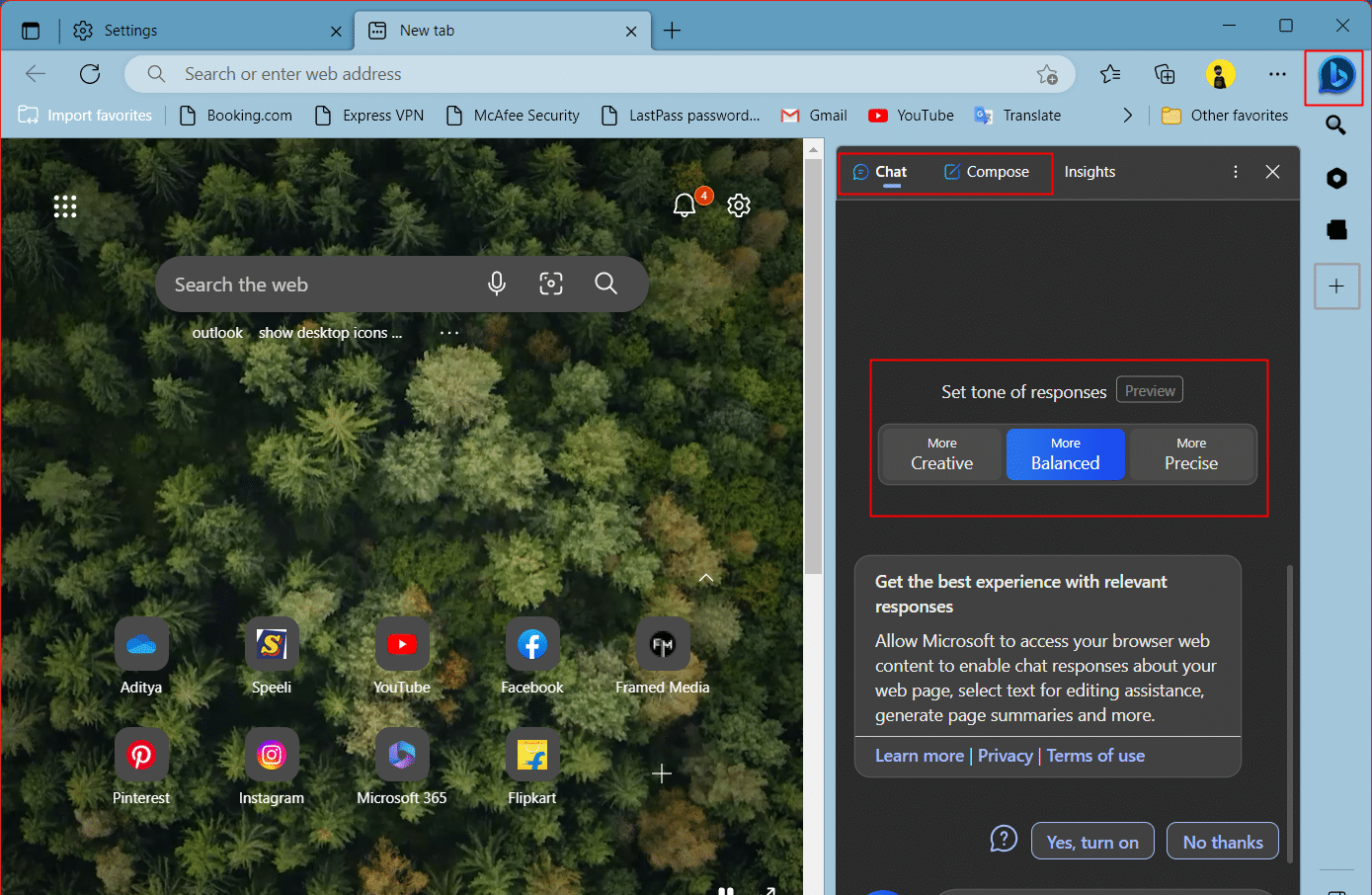Viewport: 1372px width, 895px height.
Task: Open the hexagon sidebar app icon
Action: point(1336,178)
